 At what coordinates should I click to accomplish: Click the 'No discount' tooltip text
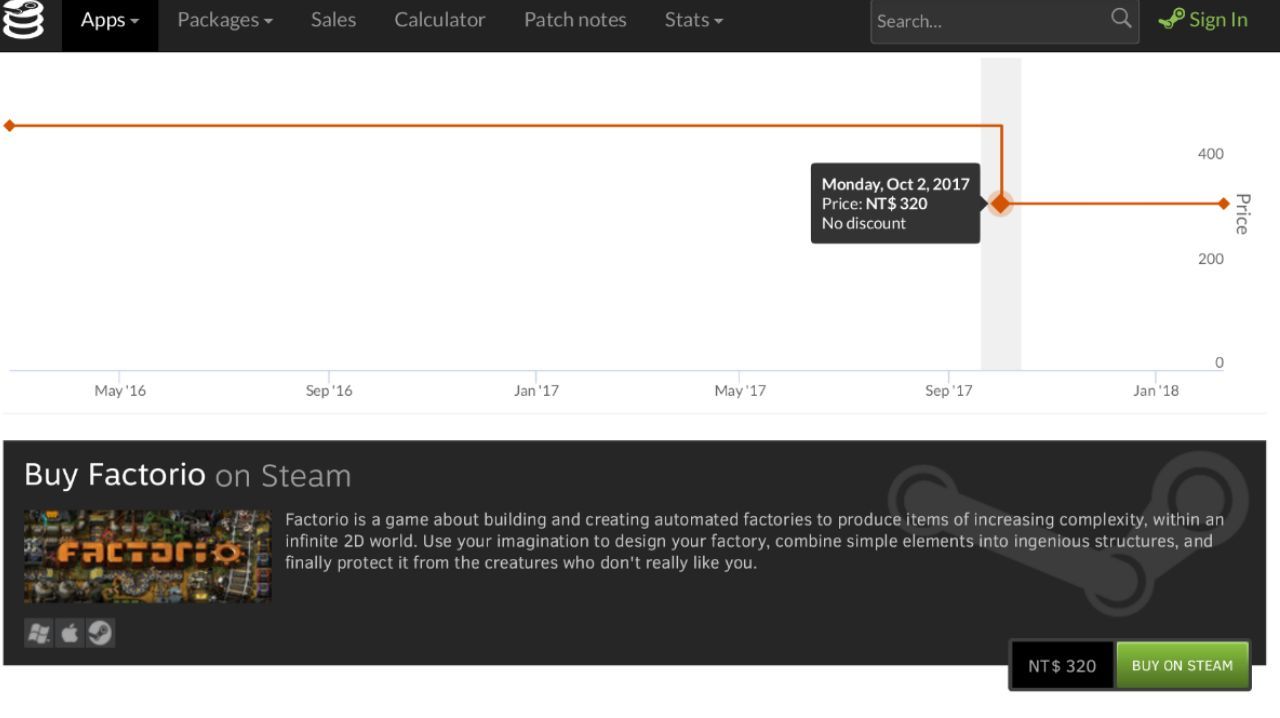click(864, 223)
